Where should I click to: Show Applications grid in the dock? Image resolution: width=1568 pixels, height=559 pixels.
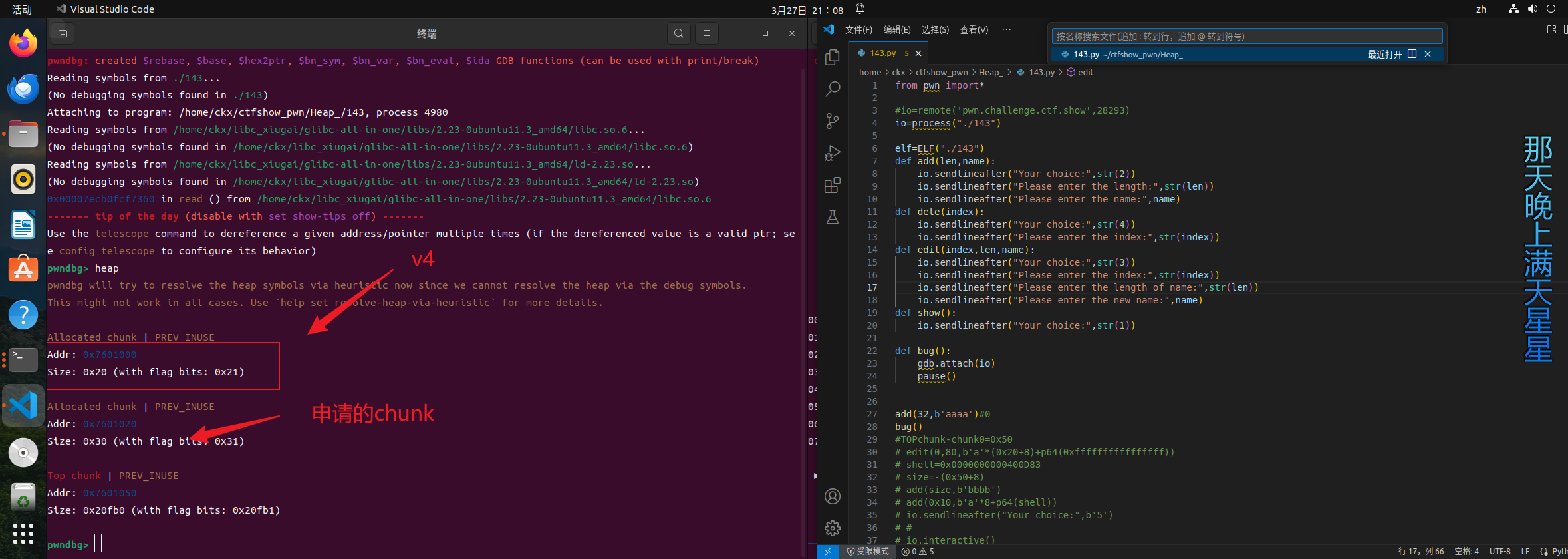(23, 533)
